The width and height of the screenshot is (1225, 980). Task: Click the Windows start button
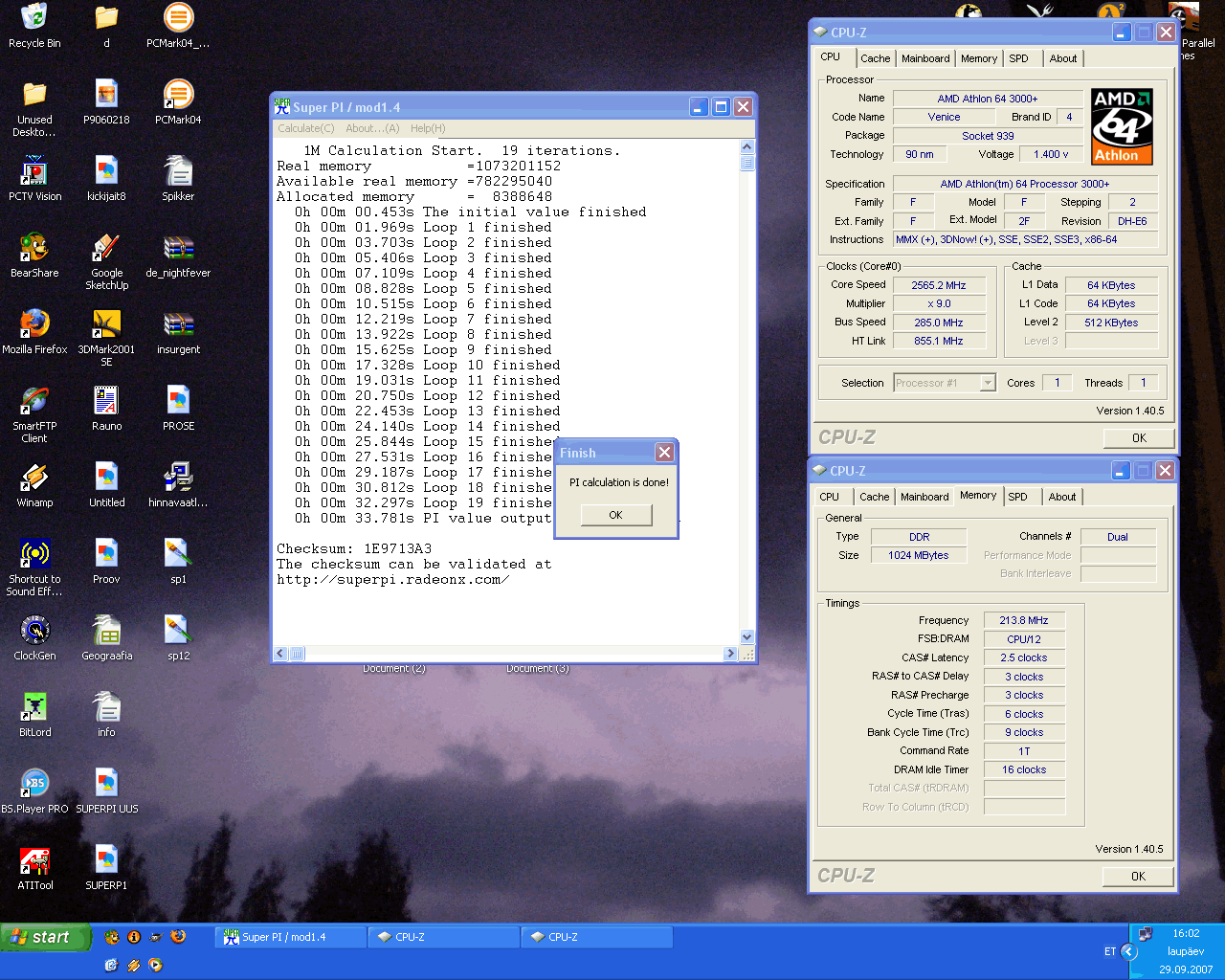[x=46, y=937]
